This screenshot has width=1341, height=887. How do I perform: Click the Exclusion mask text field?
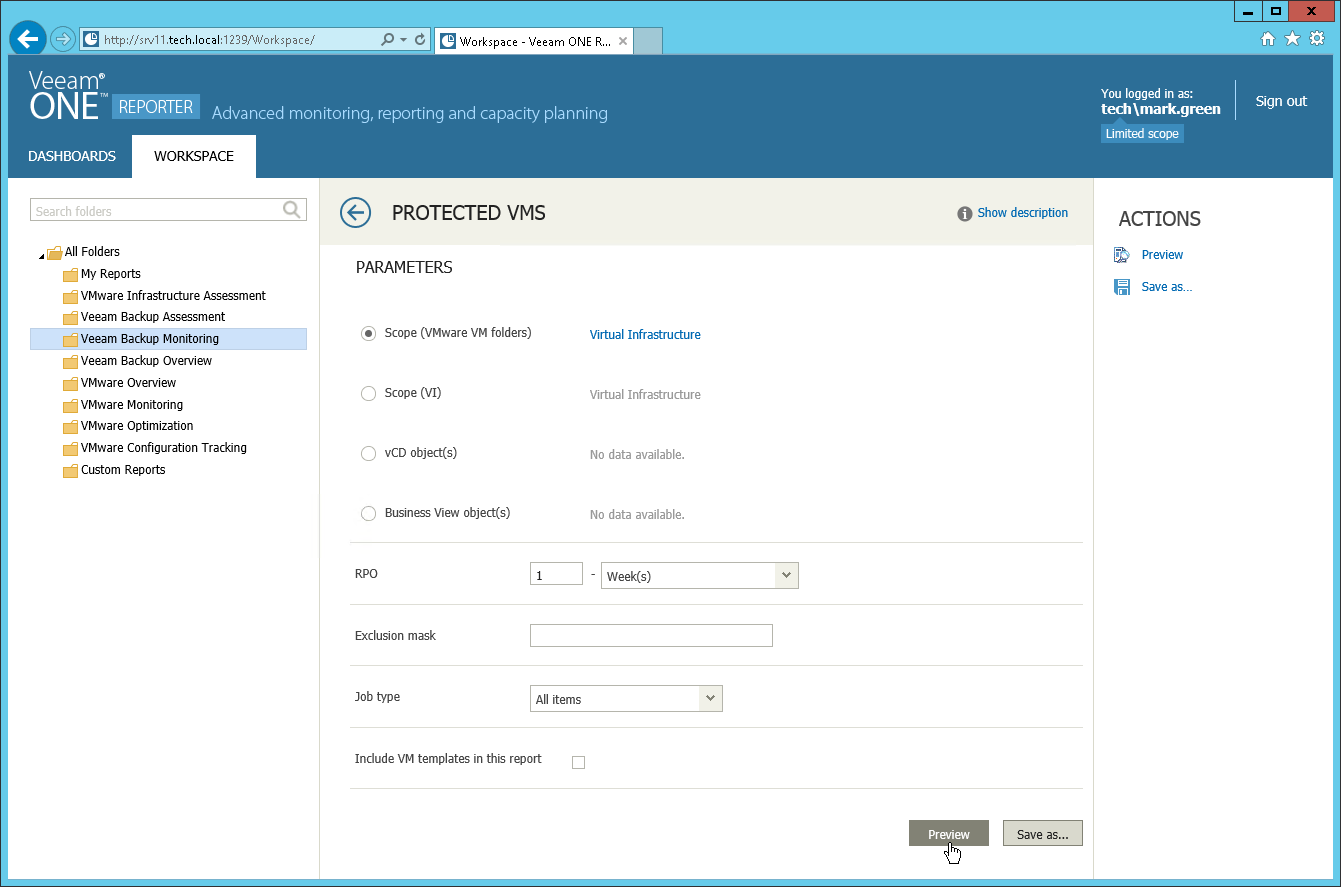pos(651,635)
